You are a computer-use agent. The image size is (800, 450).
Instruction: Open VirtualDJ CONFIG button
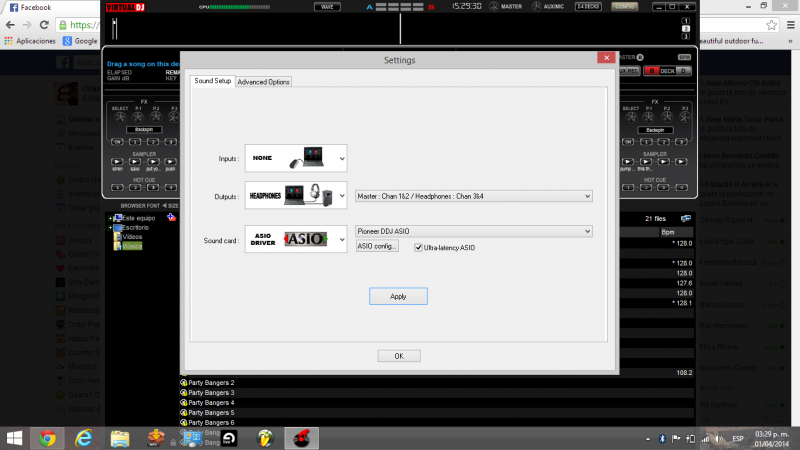[624, 7]
